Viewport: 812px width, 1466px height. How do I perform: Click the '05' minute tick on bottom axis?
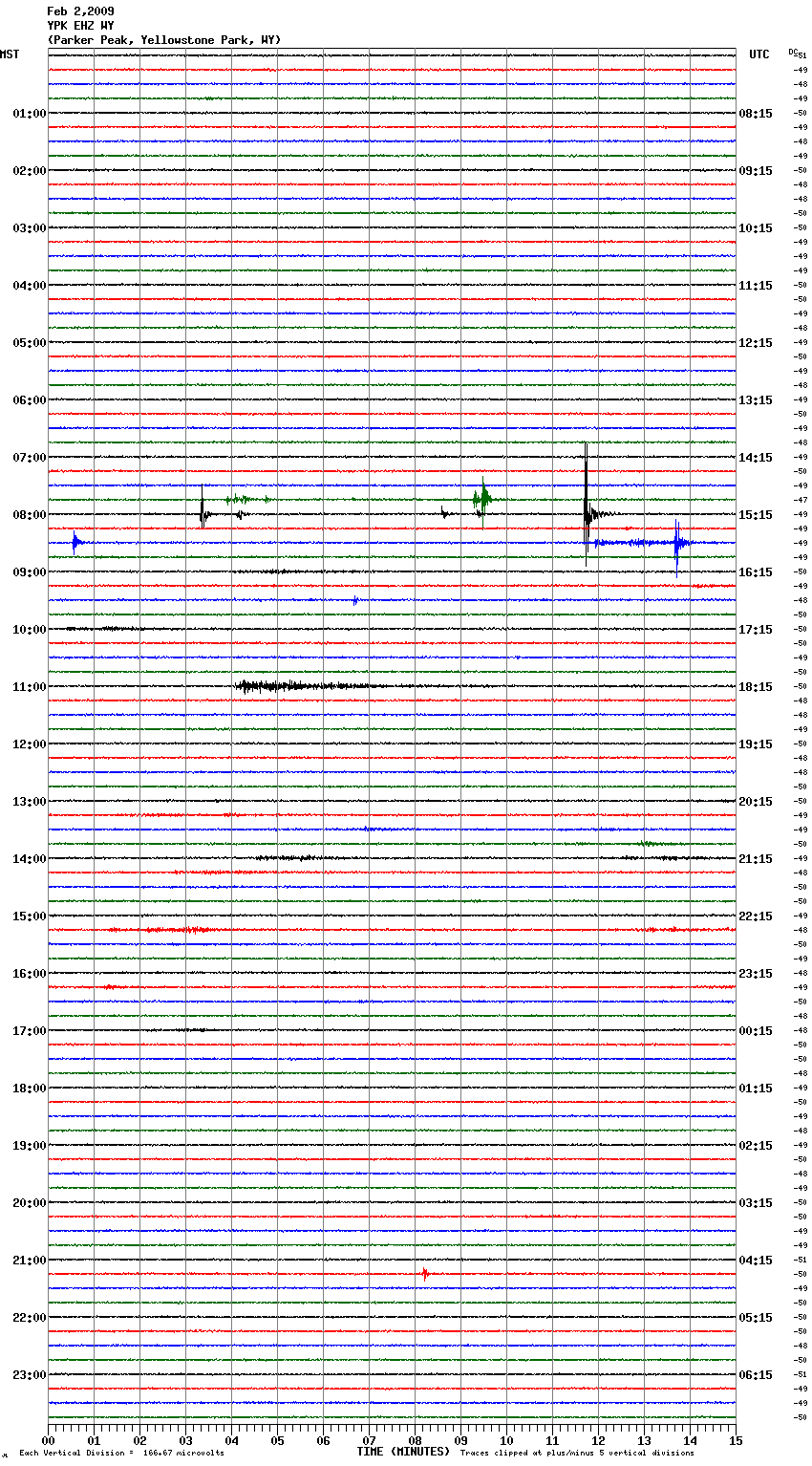(277, 1440)
